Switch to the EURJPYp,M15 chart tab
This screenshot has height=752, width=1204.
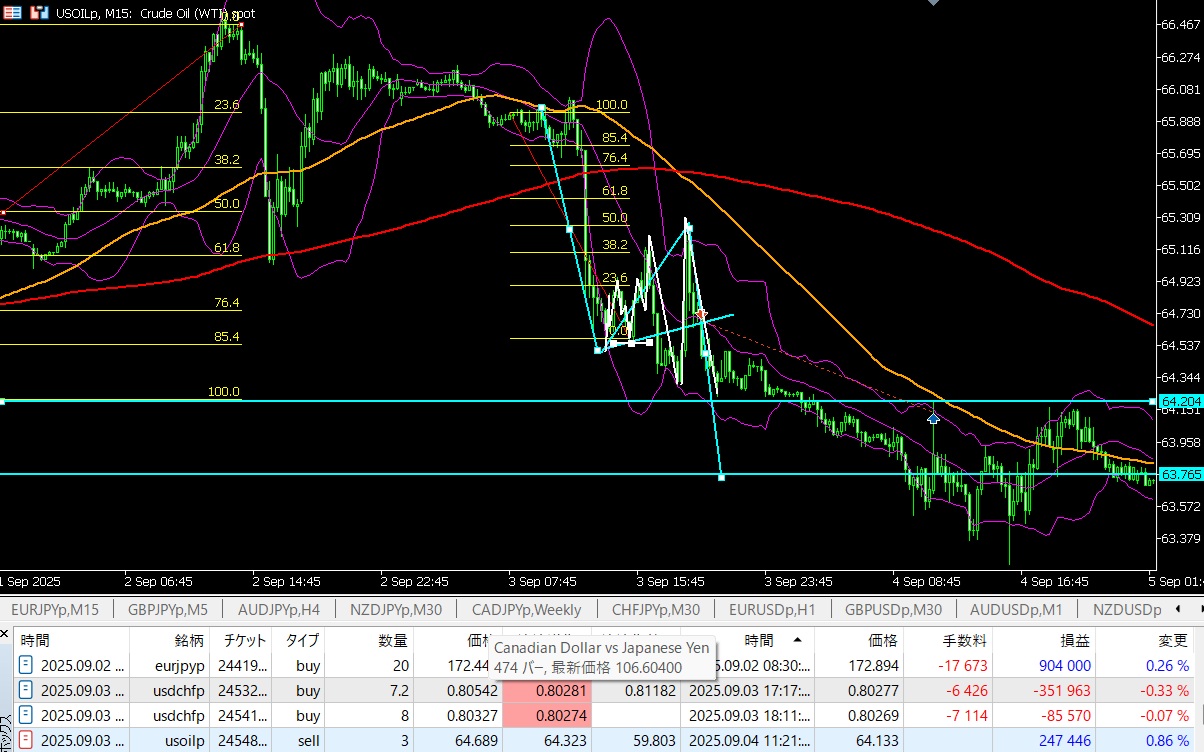pyautogui.click(x=56, y=609)
